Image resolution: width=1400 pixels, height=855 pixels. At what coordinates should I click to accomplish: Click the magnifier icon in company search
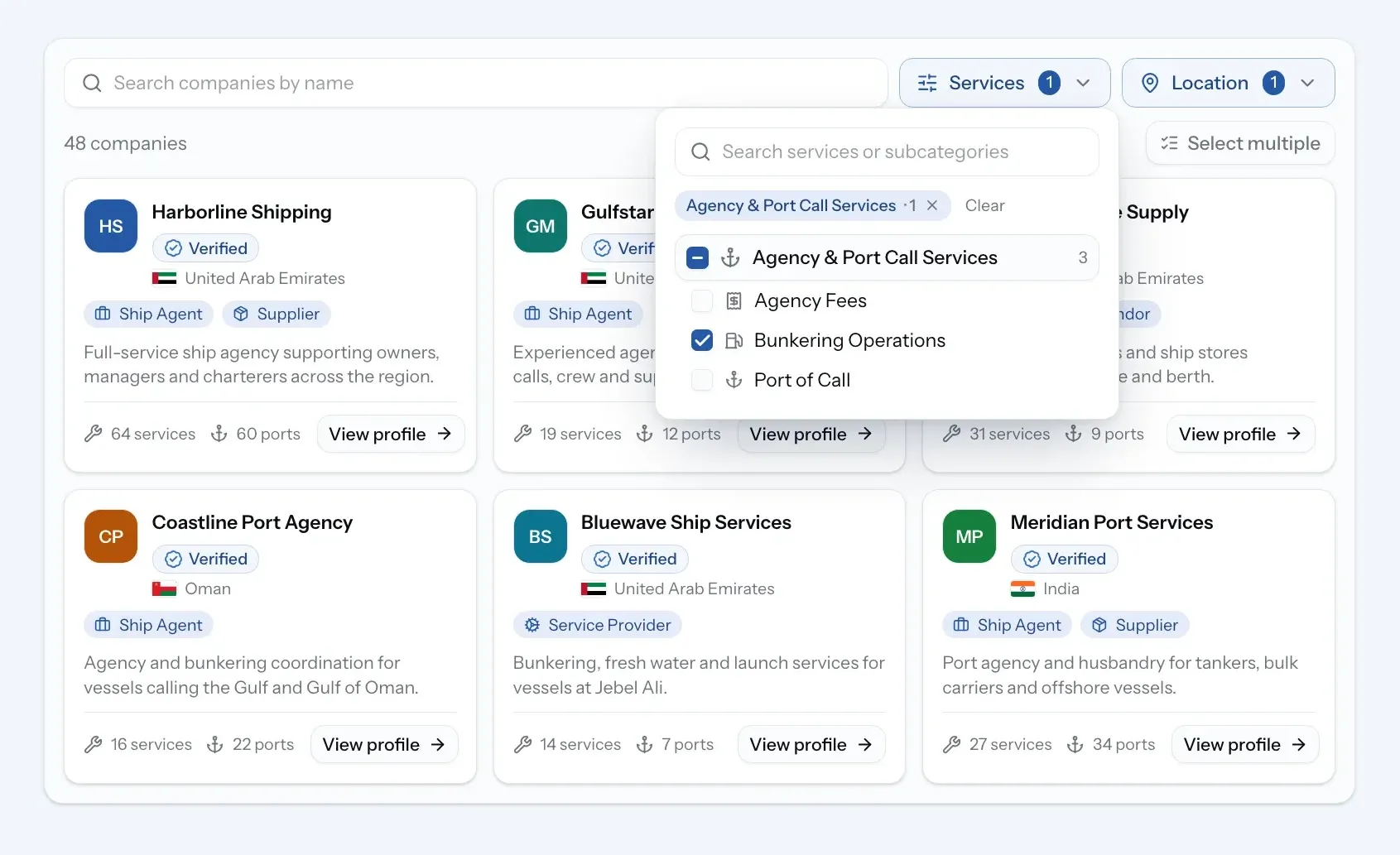click(x=93, y=83)
